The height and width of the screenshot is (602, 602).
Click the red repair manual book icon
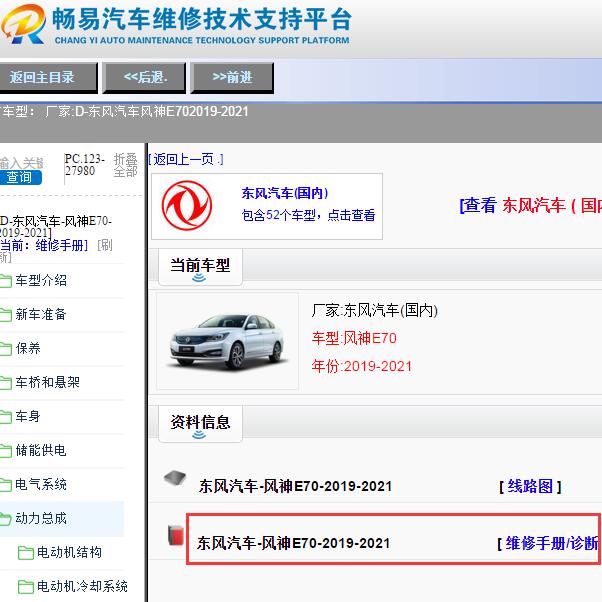coord(176,535)
